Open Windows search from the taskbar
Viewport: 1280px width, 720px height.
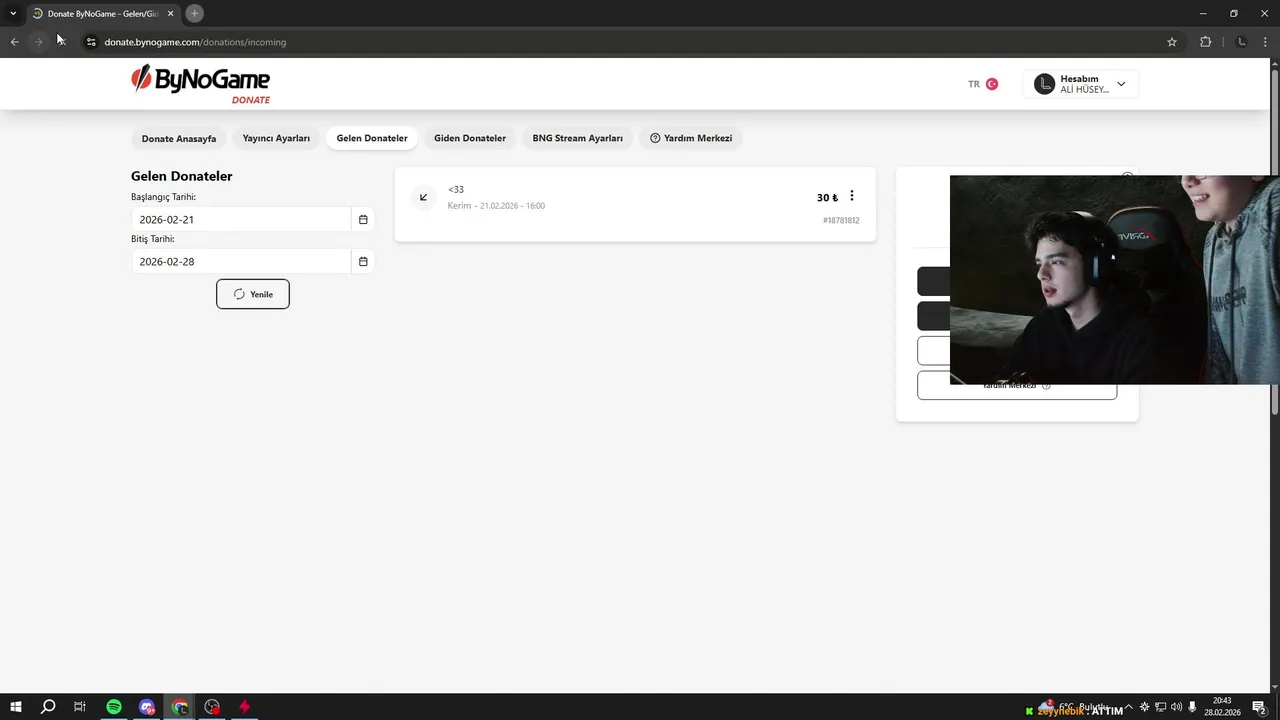click(x=48, y=707)
